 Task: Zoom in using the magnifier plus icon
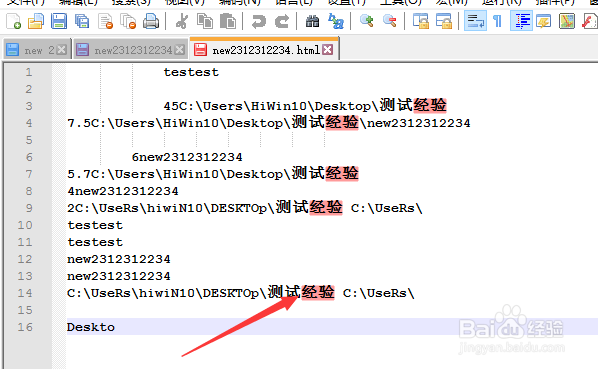click(x=367, y=21)
